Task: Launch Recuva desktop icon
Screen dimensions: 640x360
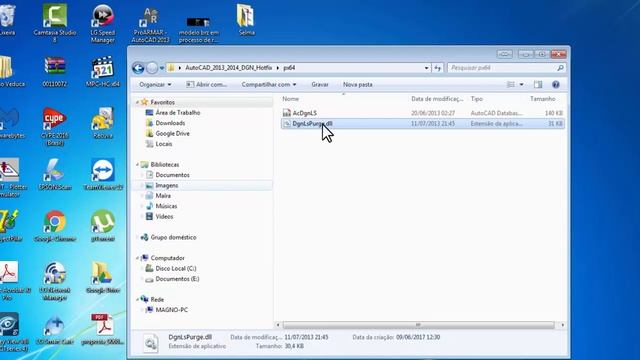Action: [102, 123]
